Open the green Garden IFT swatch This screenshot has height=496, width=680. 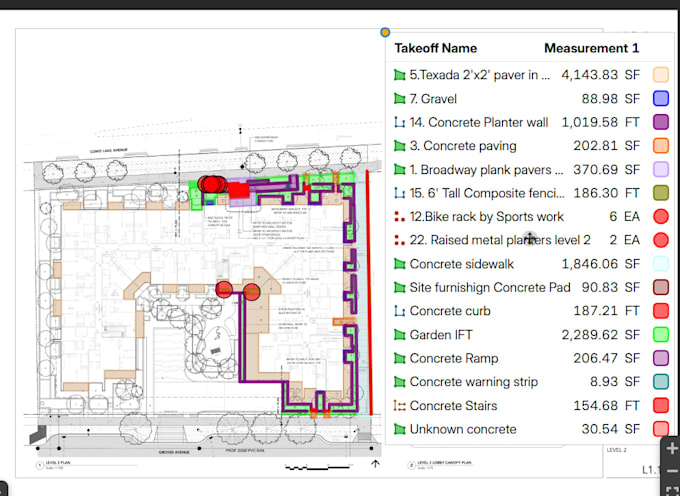[x=661, y=335]
